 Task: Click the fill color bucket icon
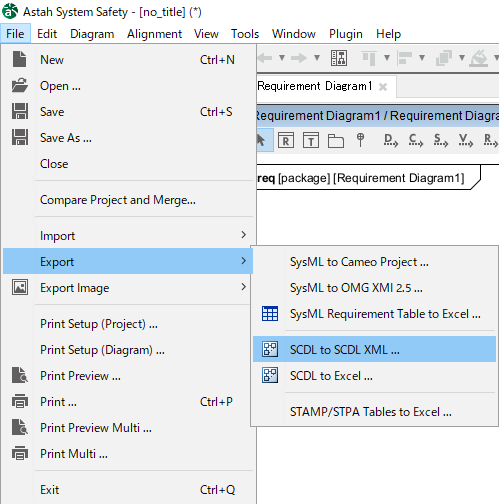[x=478, y=58]
